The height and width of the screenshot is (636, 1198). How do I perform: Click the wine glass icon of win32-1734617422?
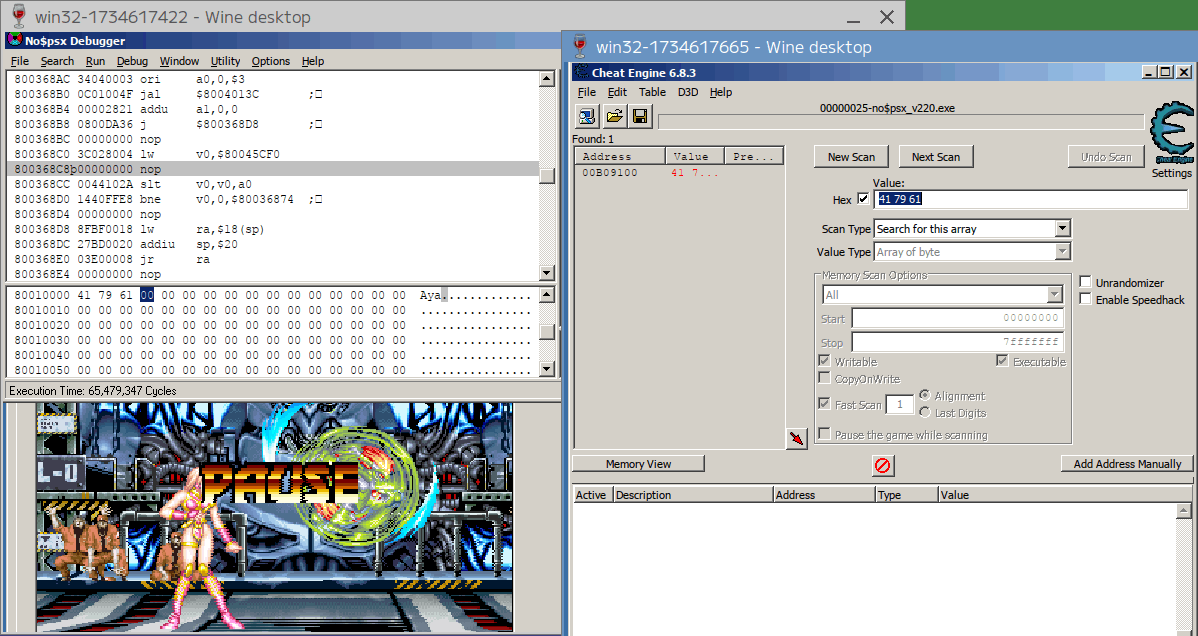pos(18,16)
